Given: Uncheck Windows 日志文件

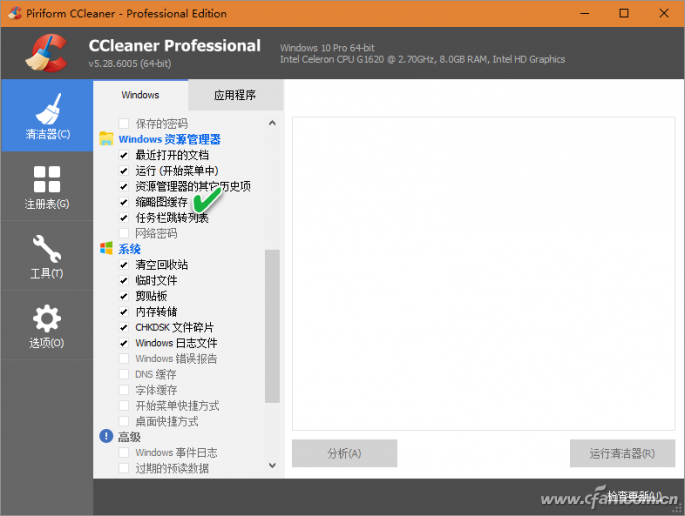Looking at the screenshot, I should (x=124, y=343).
